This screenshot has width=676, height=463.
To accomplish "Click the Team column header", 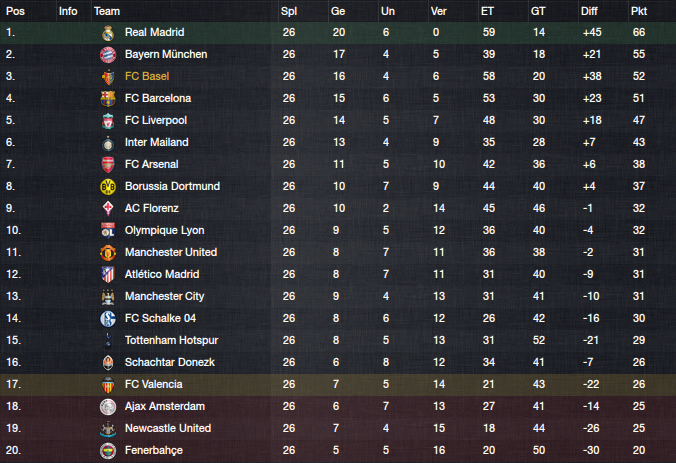I will [x=107, y=11].
